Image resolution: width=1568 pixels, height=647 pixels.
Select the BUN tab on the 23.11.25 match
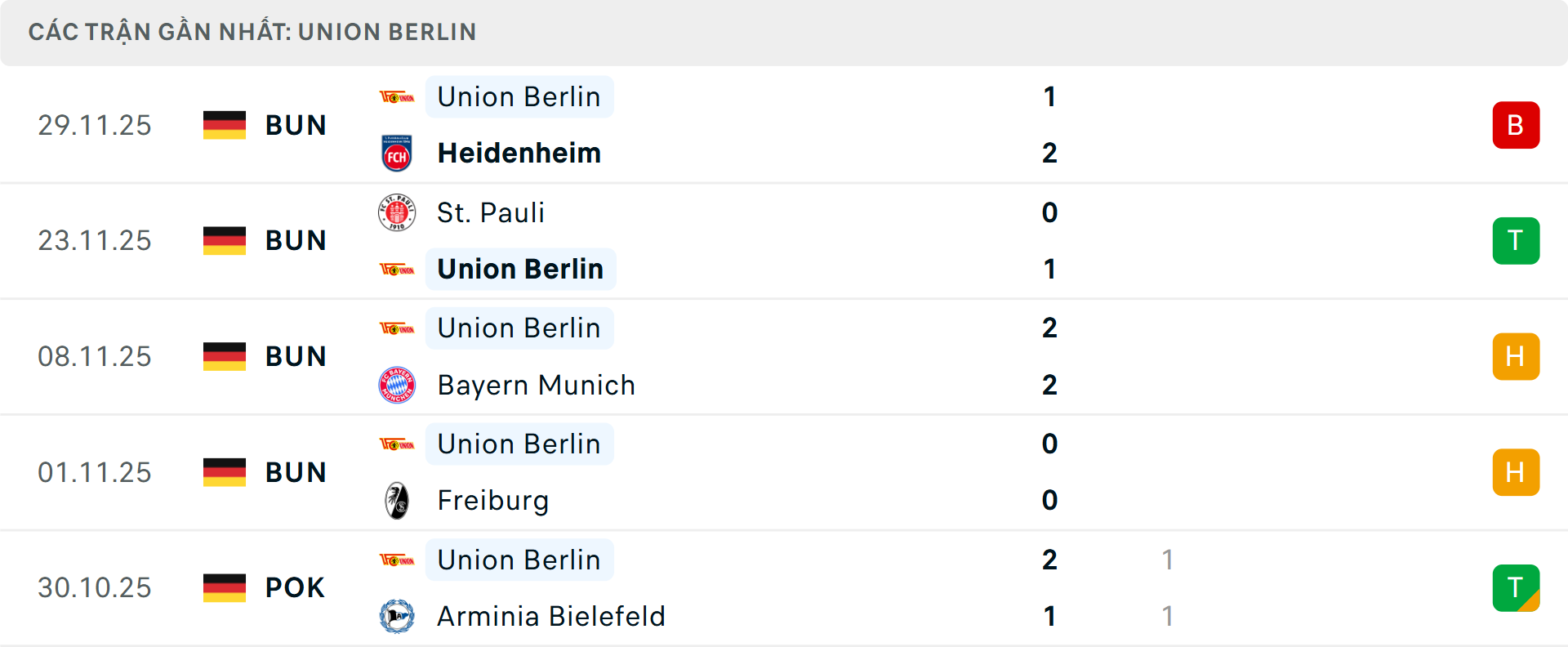[x=296, y=240]
